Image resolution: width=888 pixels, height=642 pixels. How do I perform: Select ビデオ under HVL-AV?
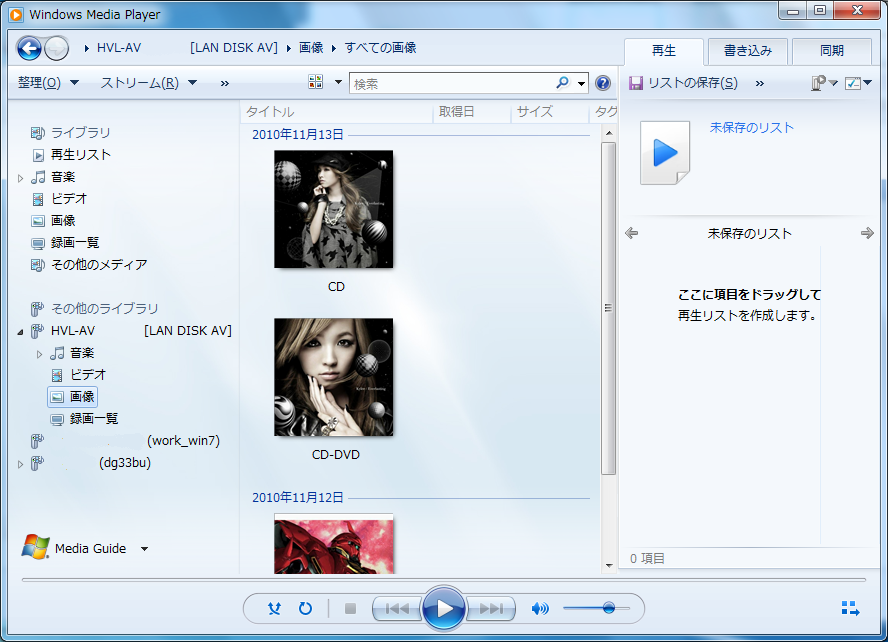(x=88, y=375)
